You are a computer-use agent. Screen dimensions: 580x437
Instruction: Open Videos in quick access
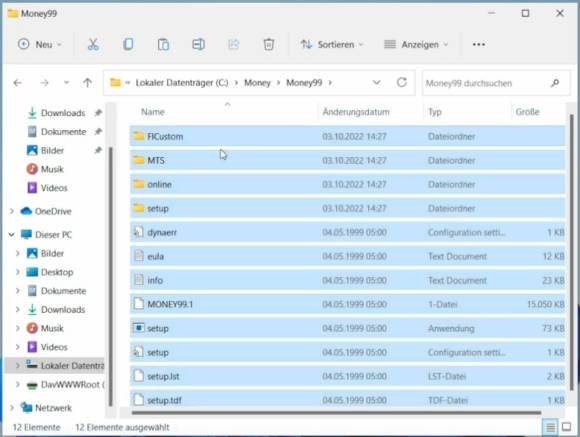[x=54, y=188]
